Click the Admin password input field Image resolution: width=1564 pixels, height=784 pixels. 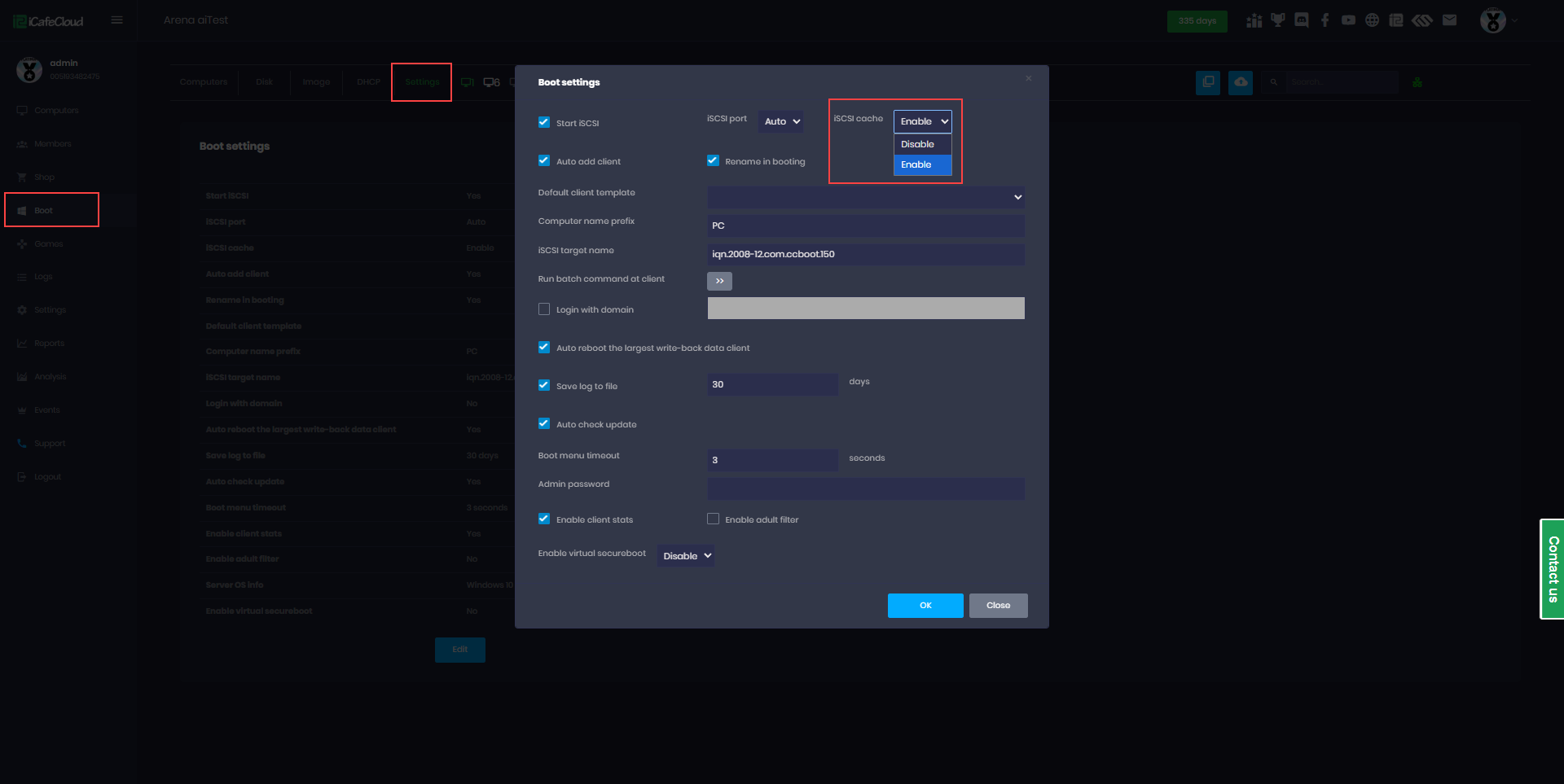click(865, 488)
